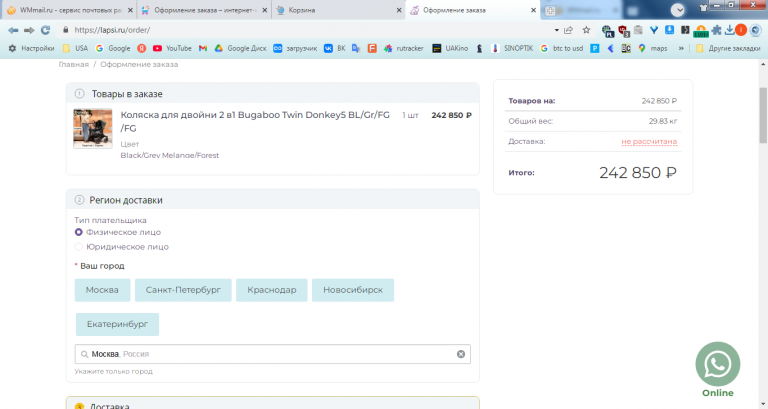
Task: Click the browser address bar URL
Action: click(x=112, y=30)
